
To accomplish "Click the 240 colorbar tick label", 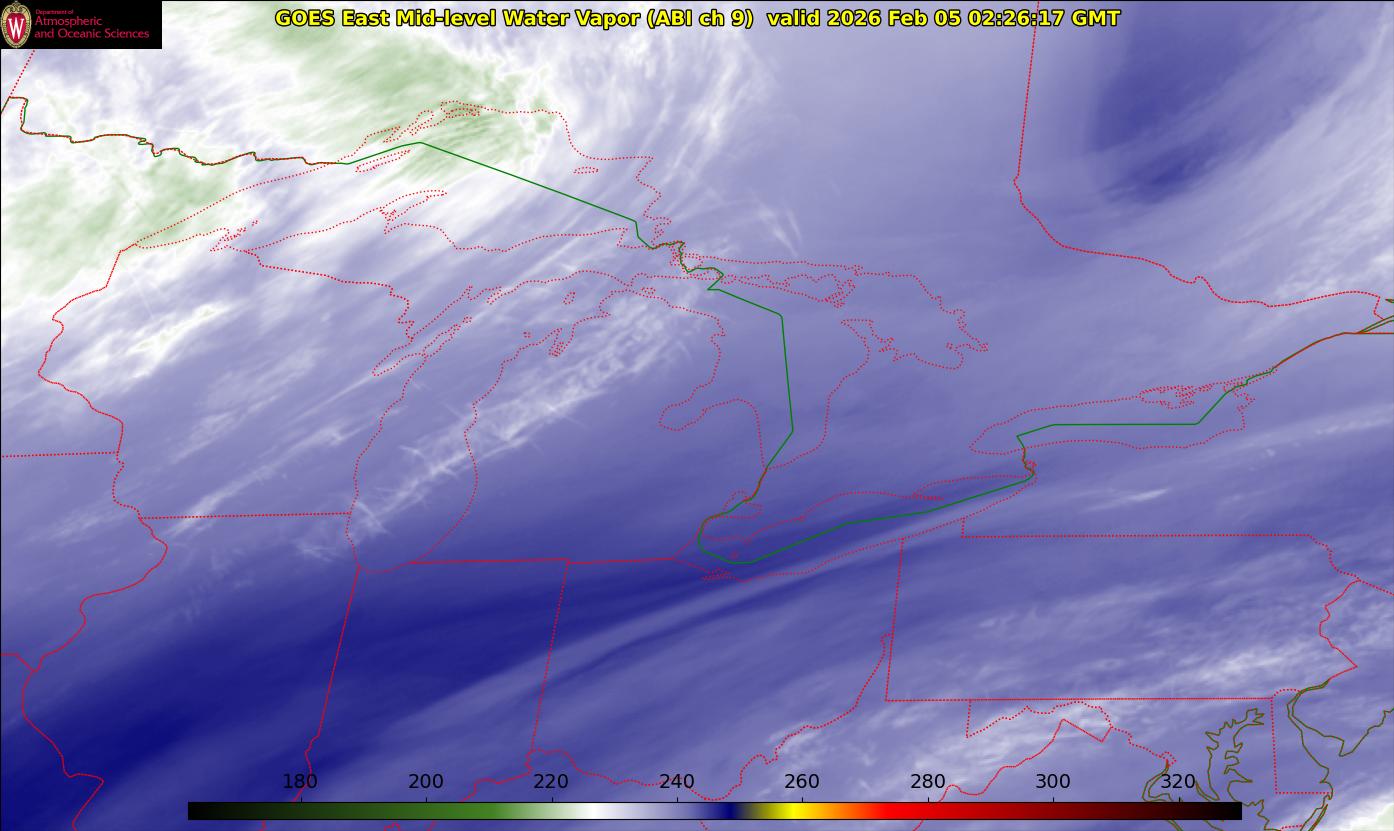I will [x=677, y=781].
